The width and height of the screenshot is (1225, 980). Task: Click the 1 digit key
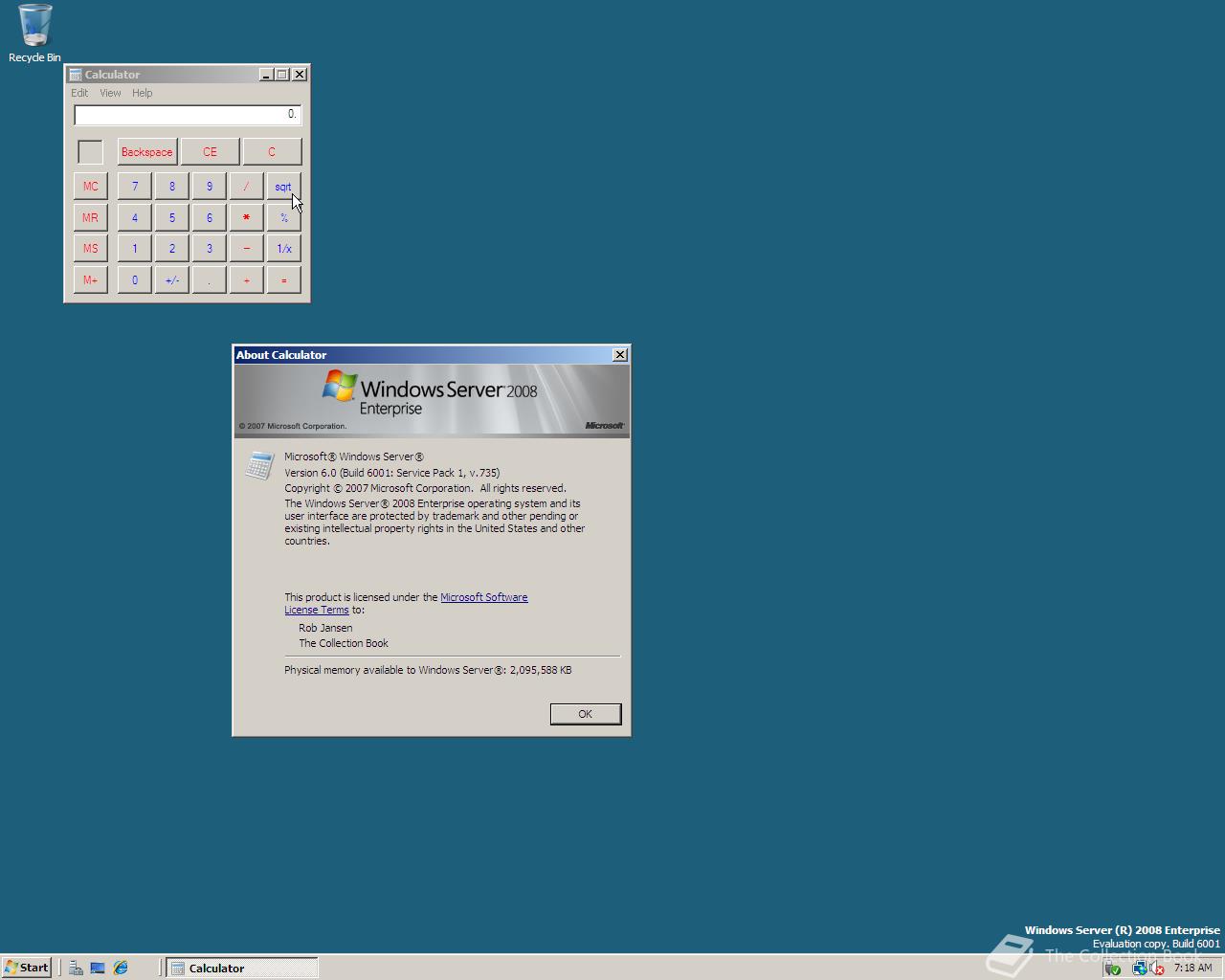click(135, 249)
